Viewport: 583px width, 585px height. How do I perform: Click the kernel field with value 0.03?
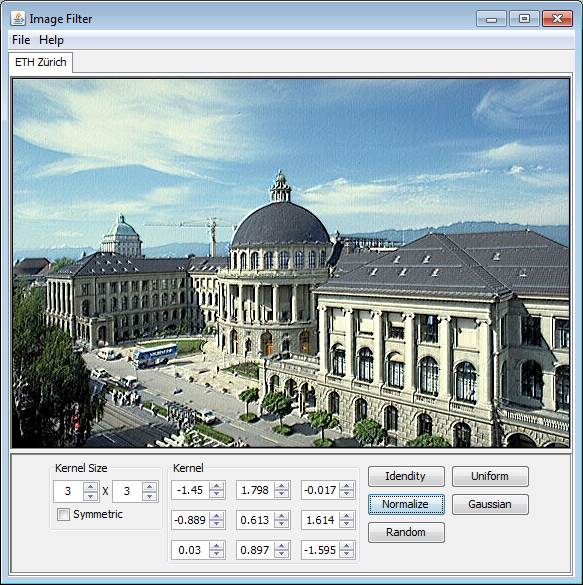click(190, 550)
